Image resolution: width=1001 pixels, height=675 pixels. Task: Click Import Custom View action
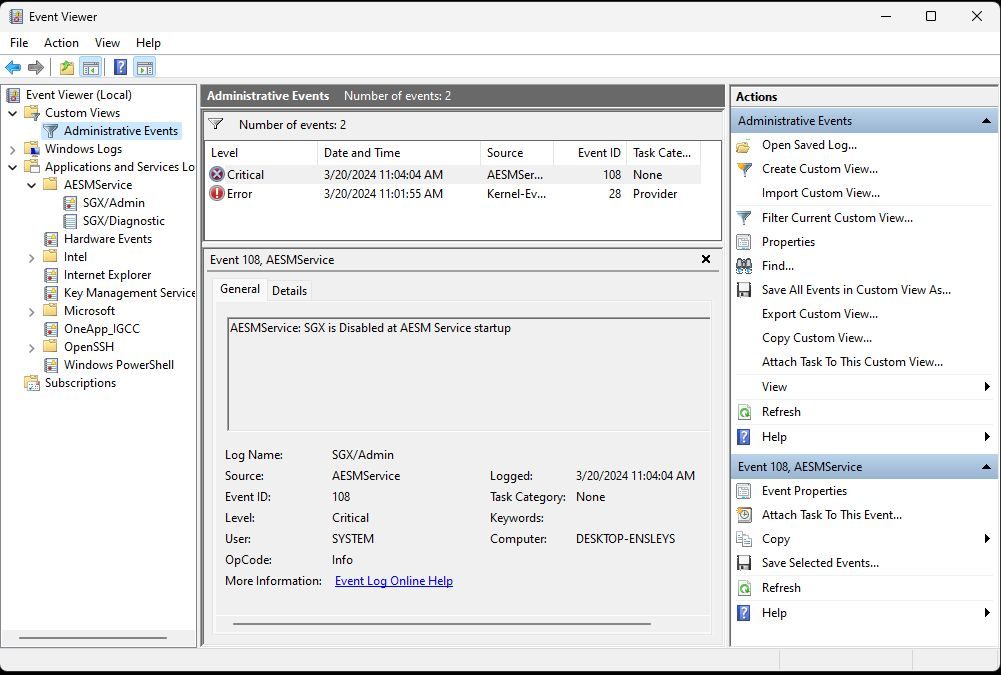(820, 193)
